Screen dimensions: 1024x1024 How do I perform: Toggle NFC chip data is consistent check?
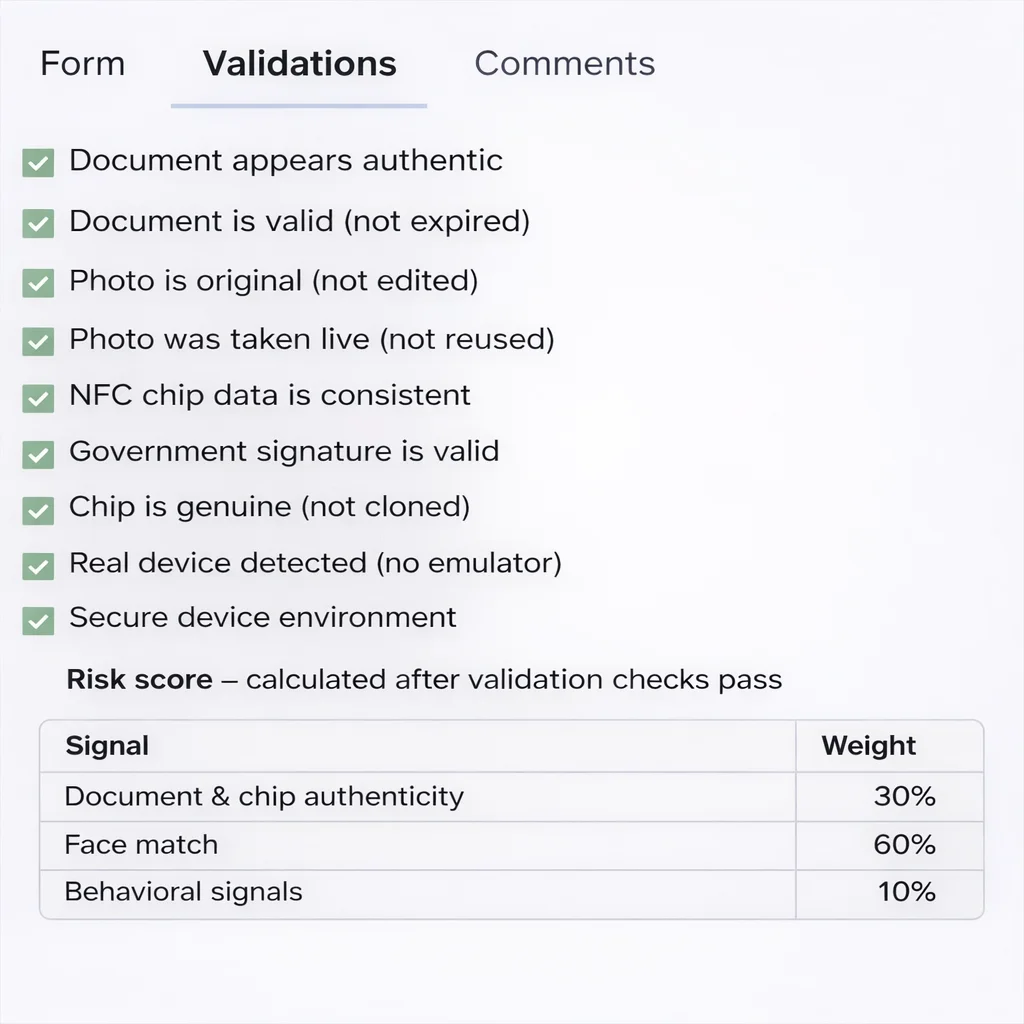pos(37,398)
